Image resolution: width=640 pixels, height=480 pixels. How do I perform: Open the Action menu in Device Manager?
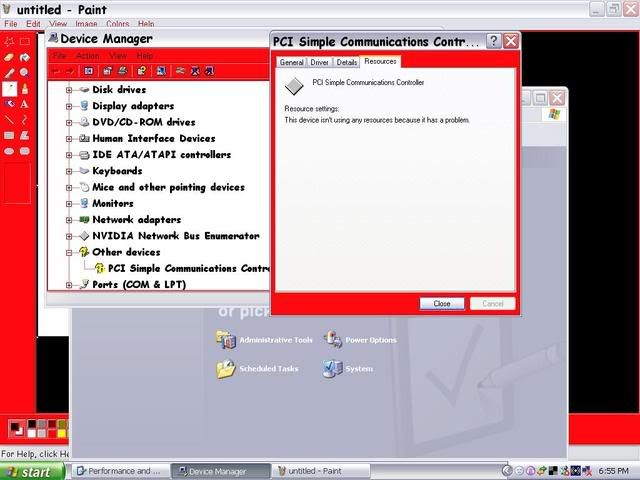point(87,56)
